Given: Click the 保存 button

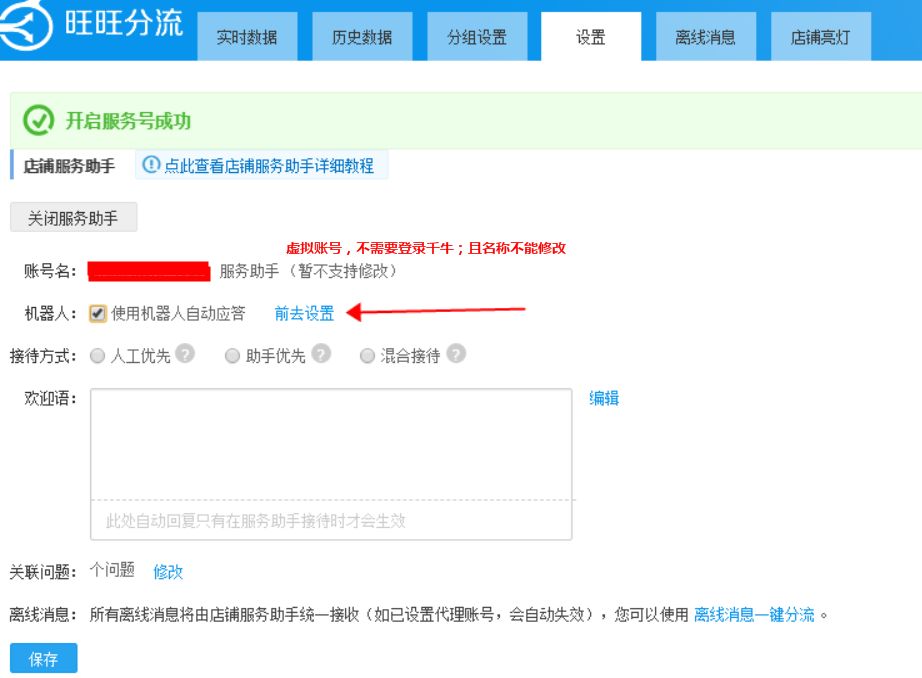Looking at the screenshot, I should (44, 658).
